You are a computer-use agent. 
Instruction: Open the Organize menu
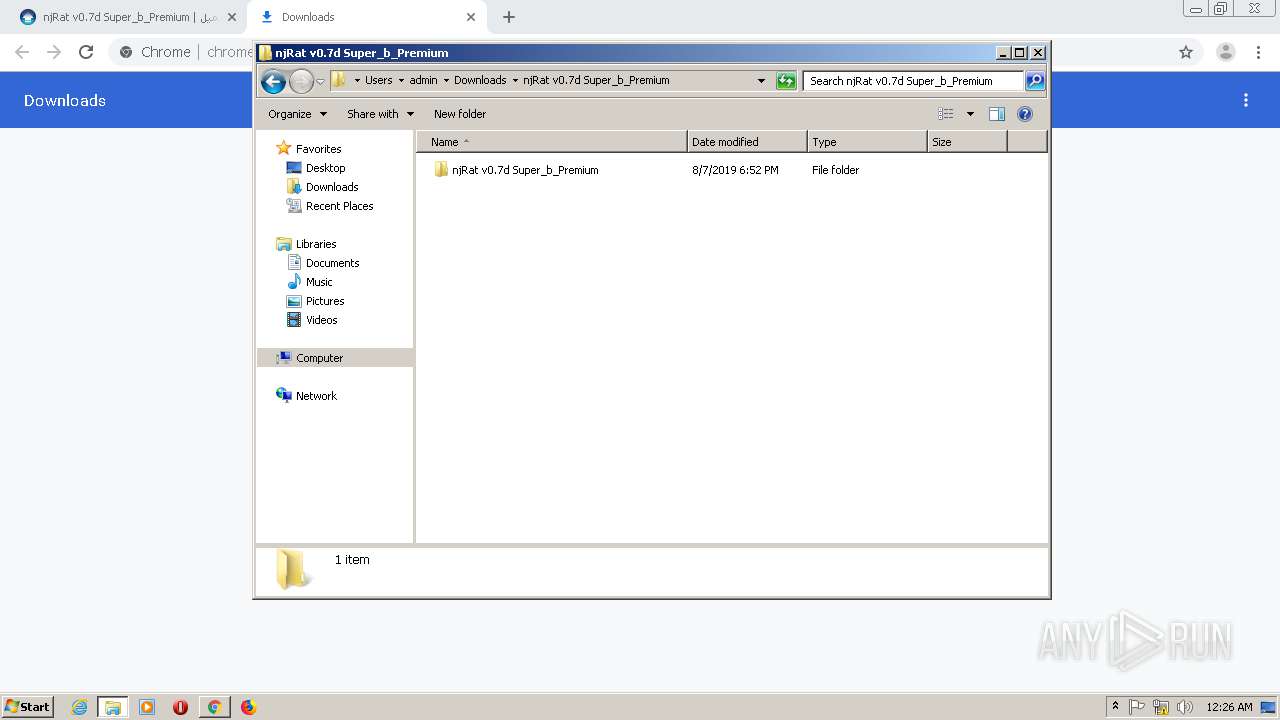[297, 114]
